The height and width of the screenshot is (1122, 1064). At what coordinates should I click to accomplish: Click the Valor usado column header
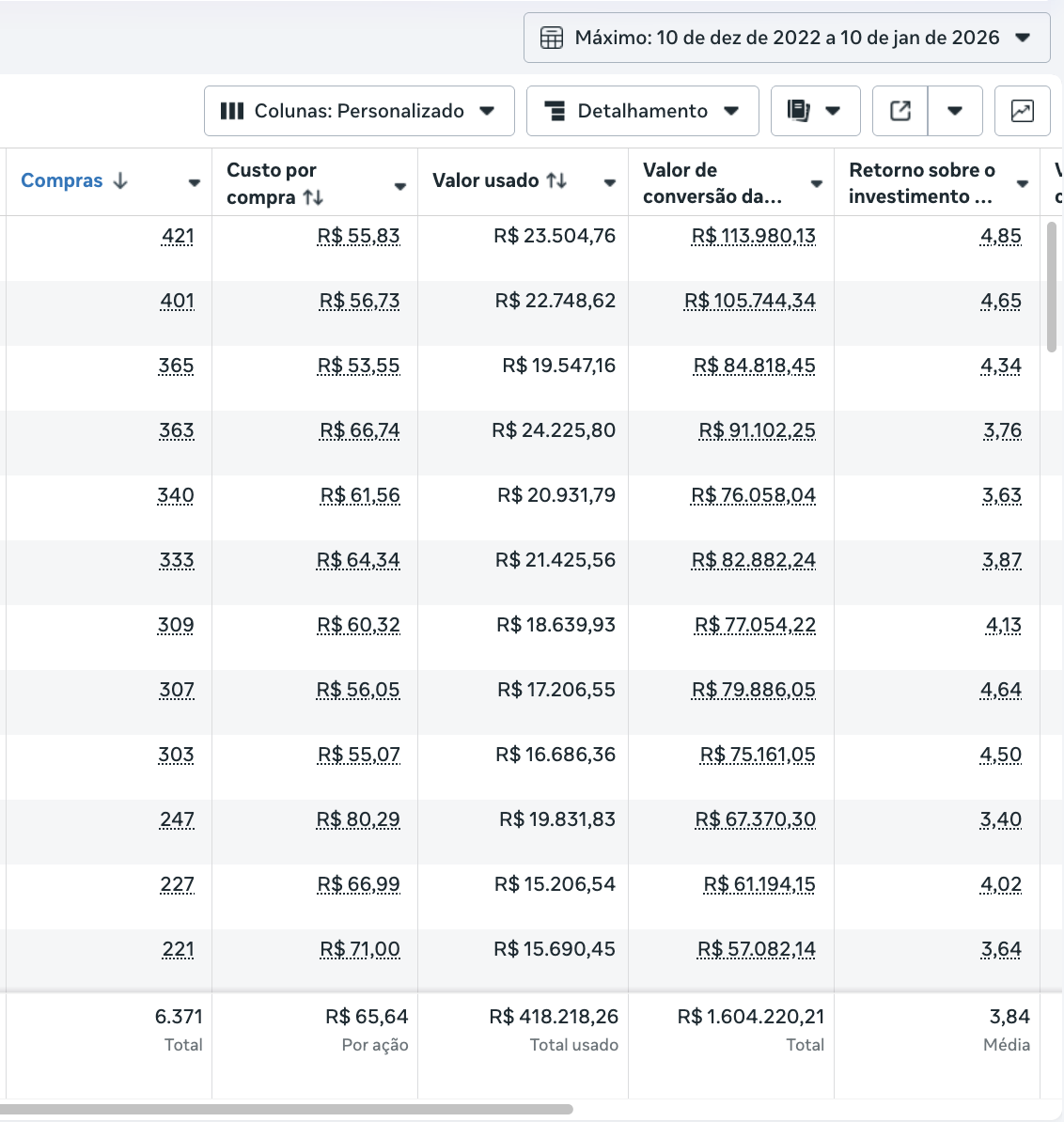[x=485, y=180]
